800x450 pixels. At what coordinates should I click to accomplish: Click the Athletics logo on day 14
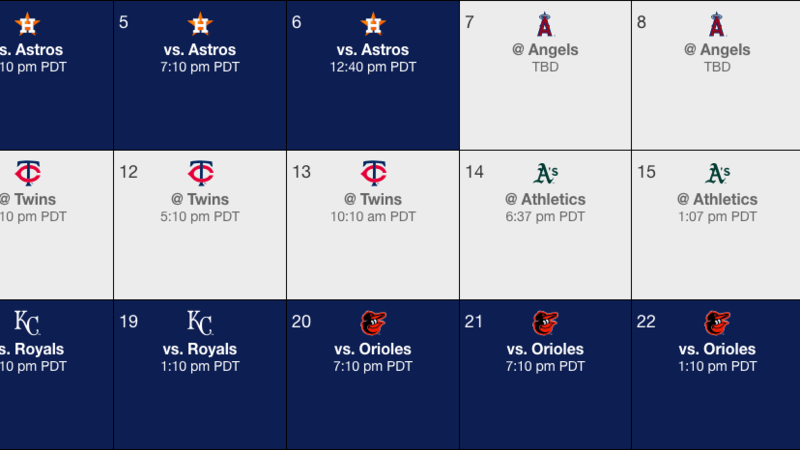tap(545, 173)
